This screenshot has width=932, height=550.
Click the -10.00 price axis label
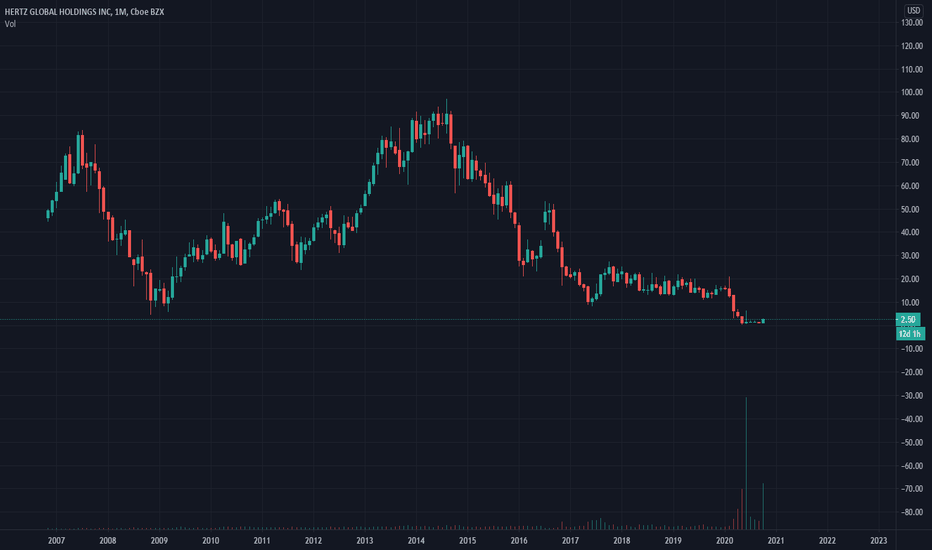tap(912, 349)
